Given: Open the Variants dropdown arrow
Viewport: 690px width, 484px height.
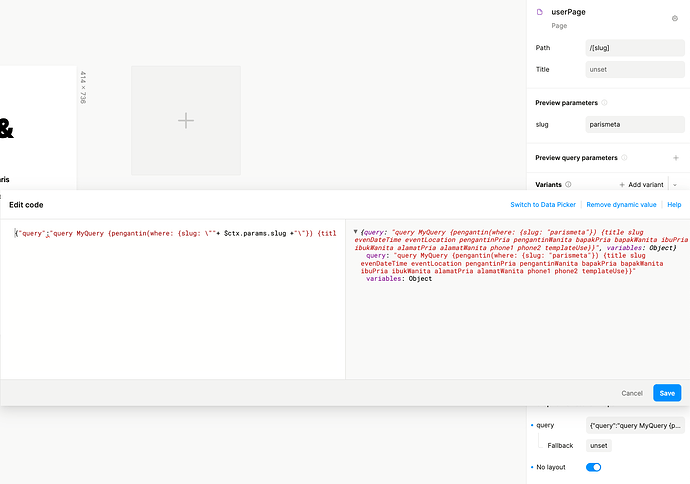Looking at the screenshot, I should pyautogui.click(x=675, y=185).
